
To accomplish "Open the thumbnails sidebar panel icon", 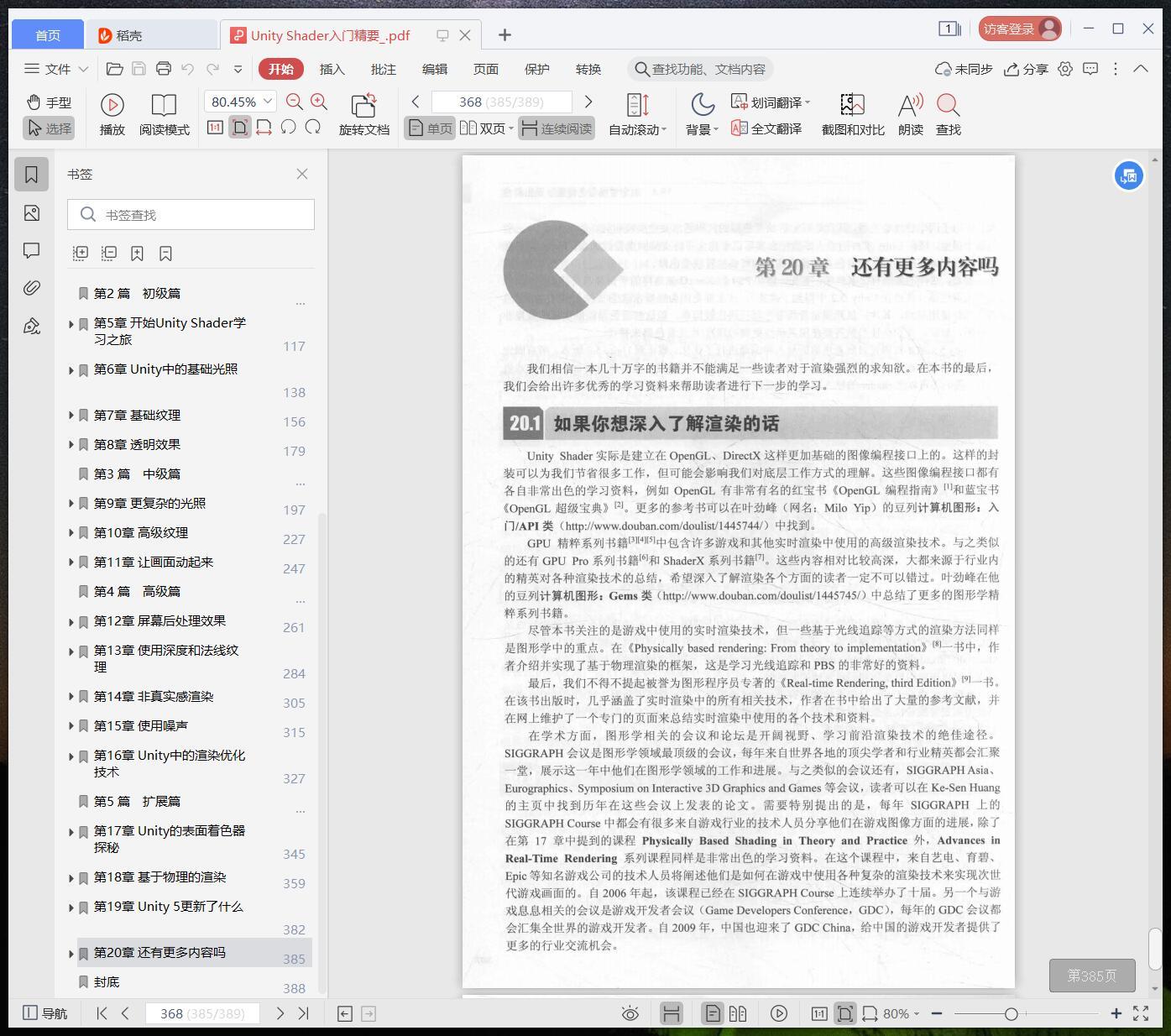I will 31,213.
